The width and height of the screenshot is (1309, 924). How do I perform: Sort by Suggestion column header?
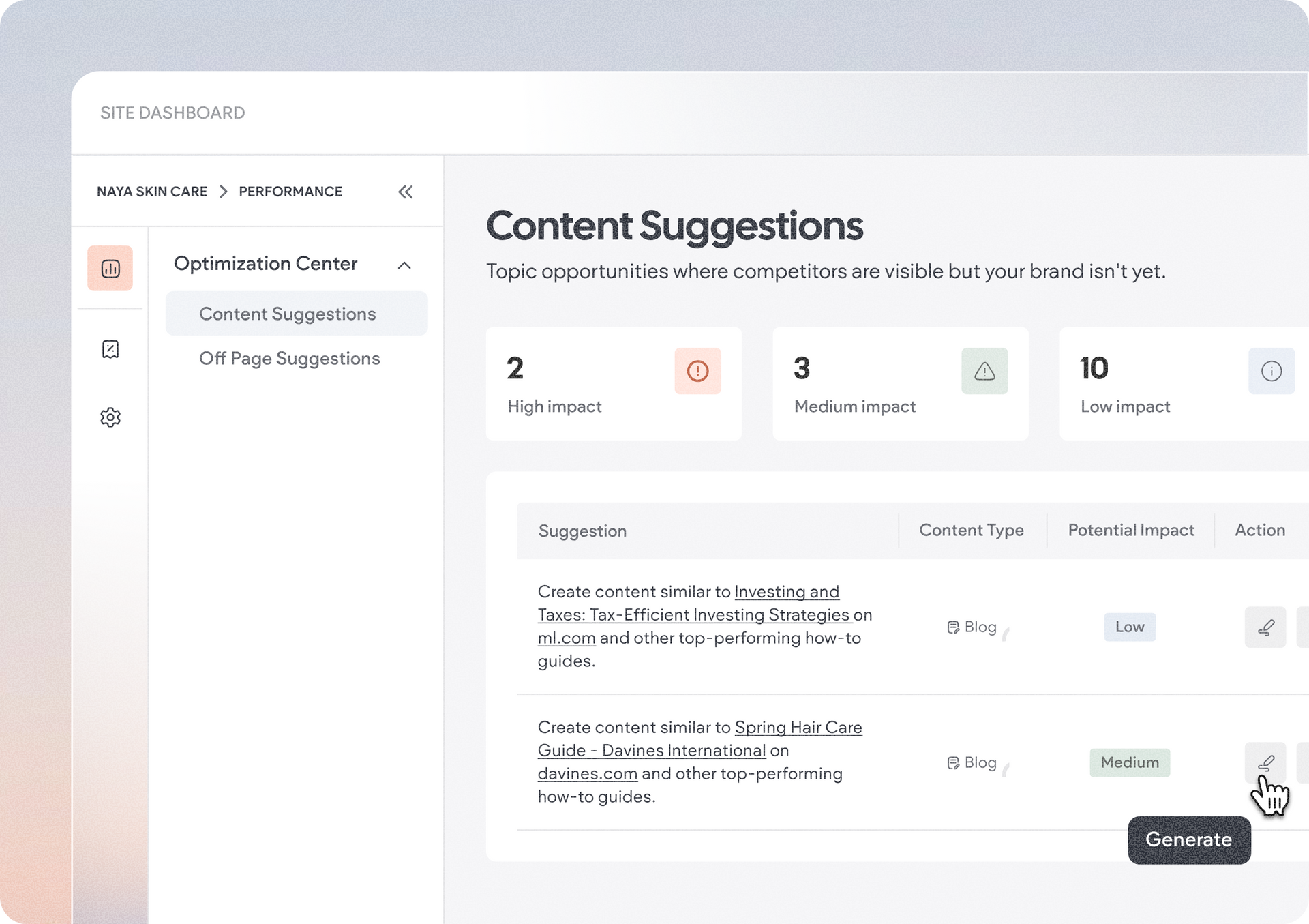(x=582, y=531)
